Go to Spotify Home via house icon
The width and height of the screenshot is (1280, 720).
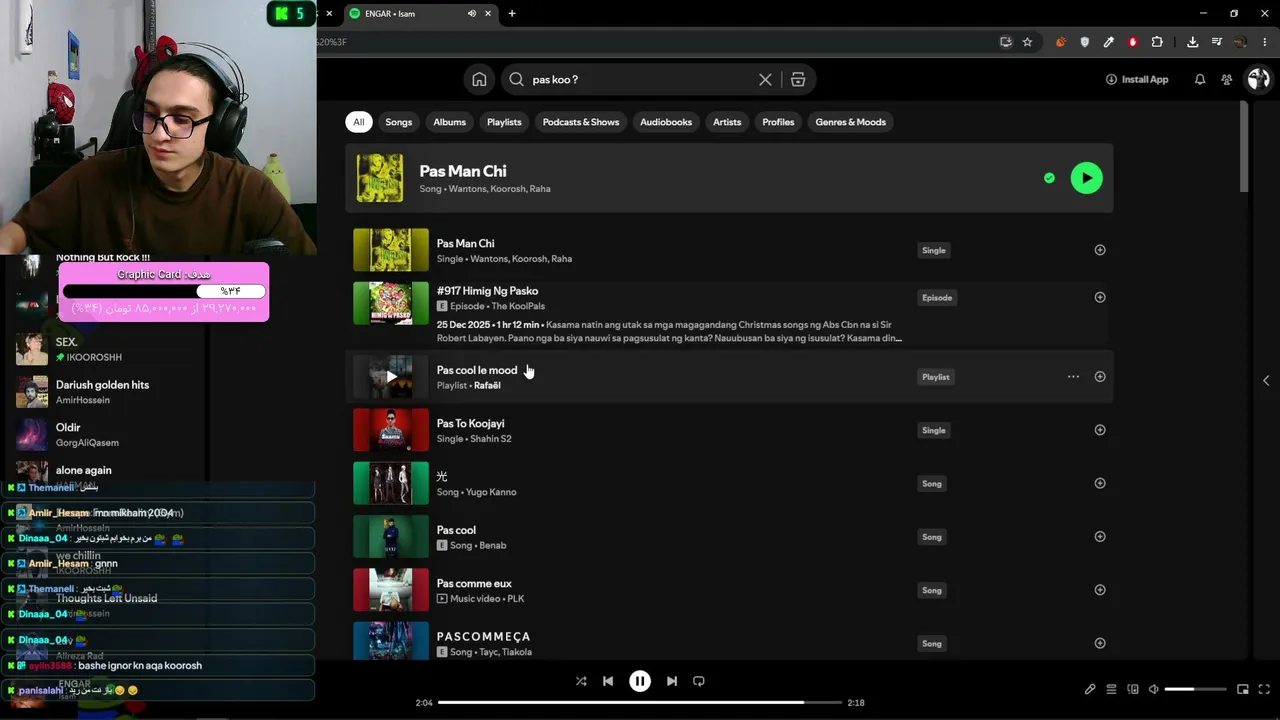[479, 80]
